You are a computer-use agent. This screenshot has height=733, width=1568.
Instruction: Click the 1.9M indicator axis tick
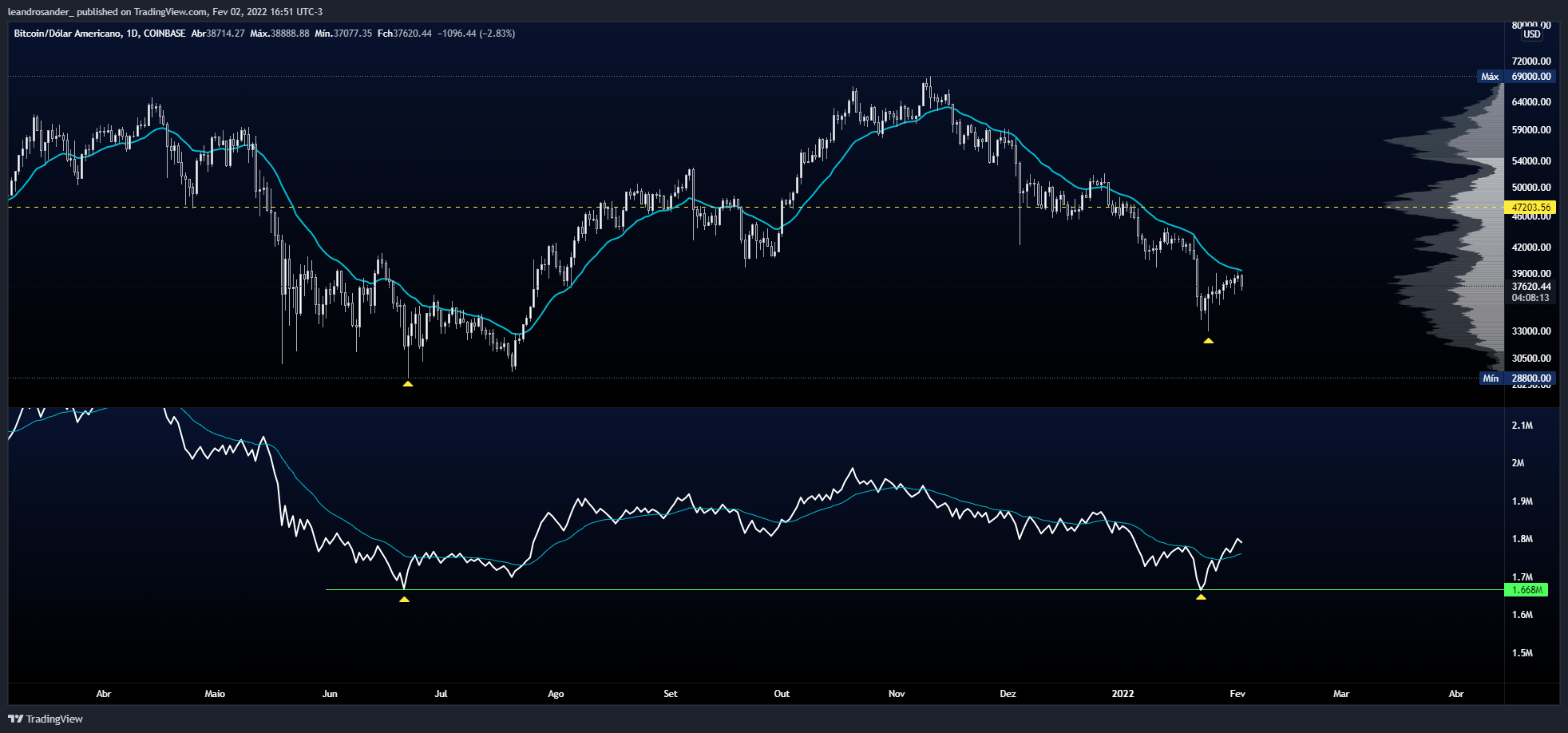tap(1522, 501)
